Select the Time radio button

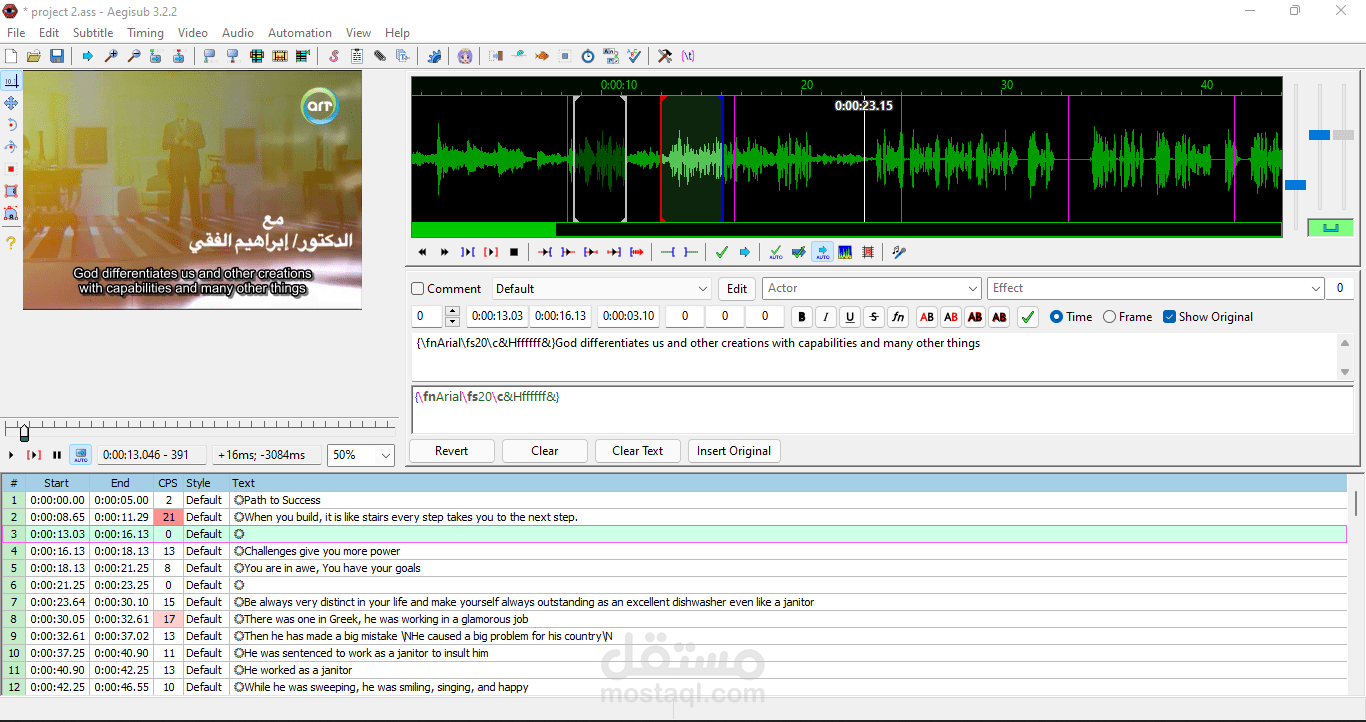point(1071,317)
